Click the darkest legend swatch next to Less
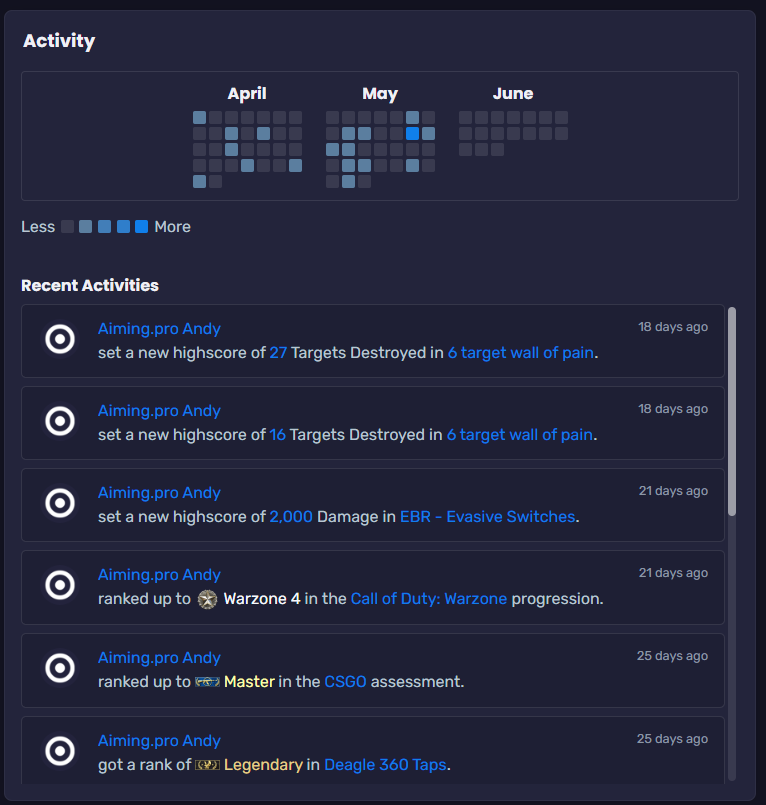Viewport: 766px width, 805px height. pos(68,227)
